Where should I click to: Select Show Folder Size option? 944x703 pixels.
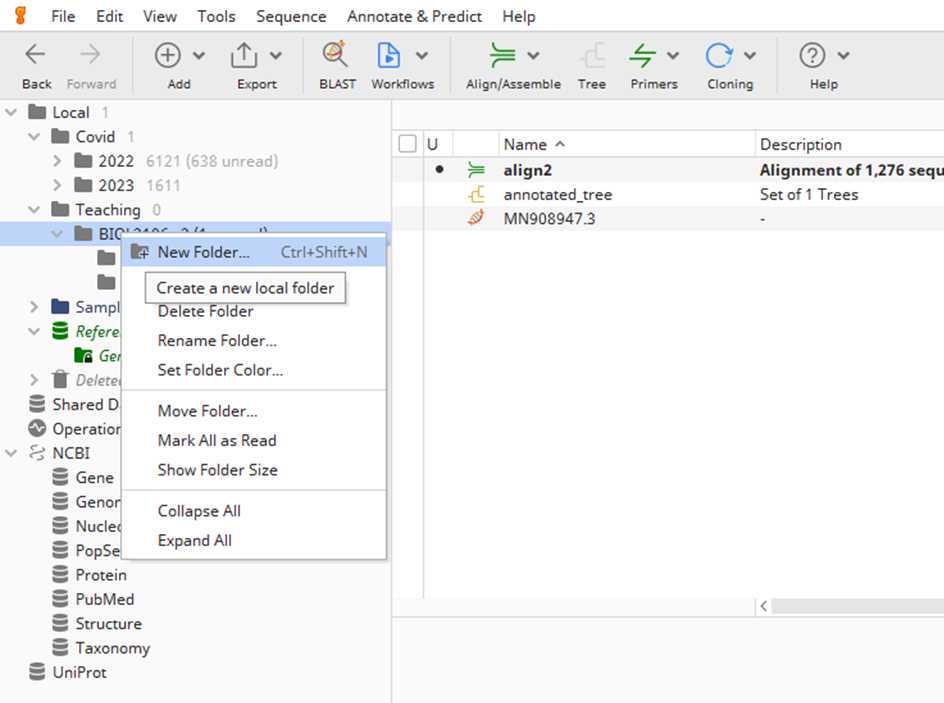click(253, 470)
